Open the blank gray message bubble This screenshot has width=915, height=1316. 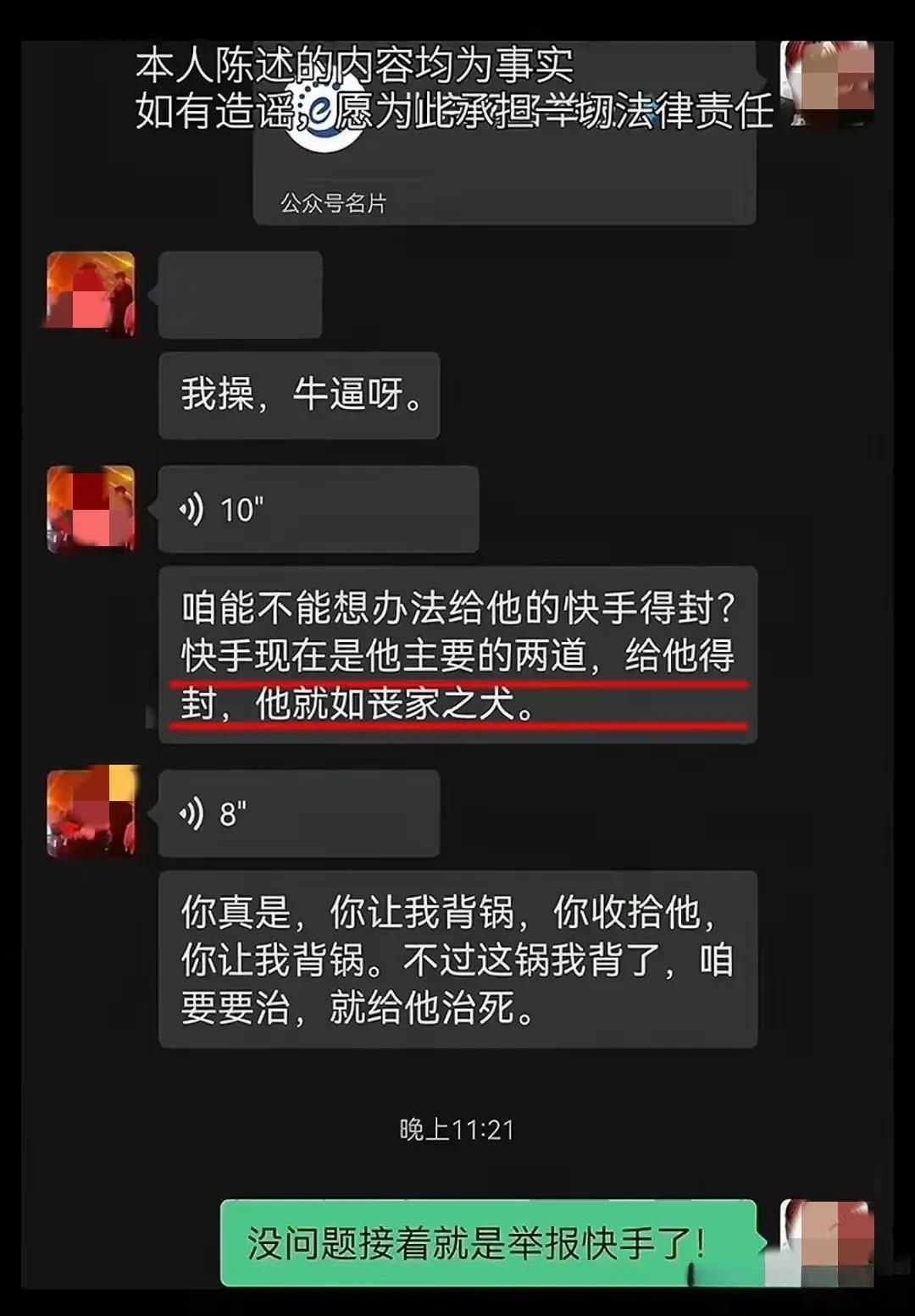coord(241,295)
